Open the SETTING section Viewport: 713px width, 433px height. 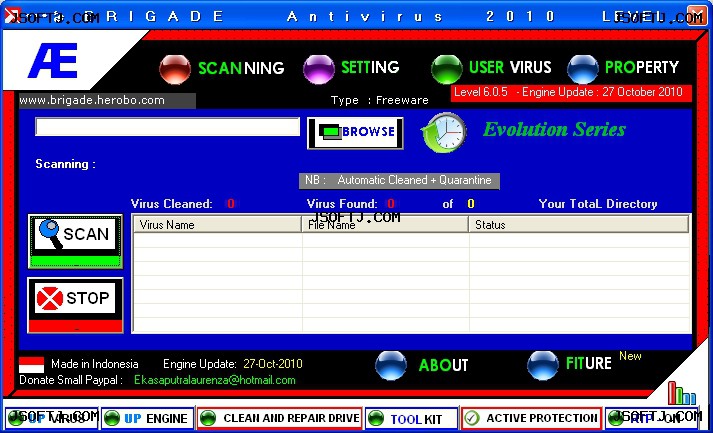pos(370,67)
